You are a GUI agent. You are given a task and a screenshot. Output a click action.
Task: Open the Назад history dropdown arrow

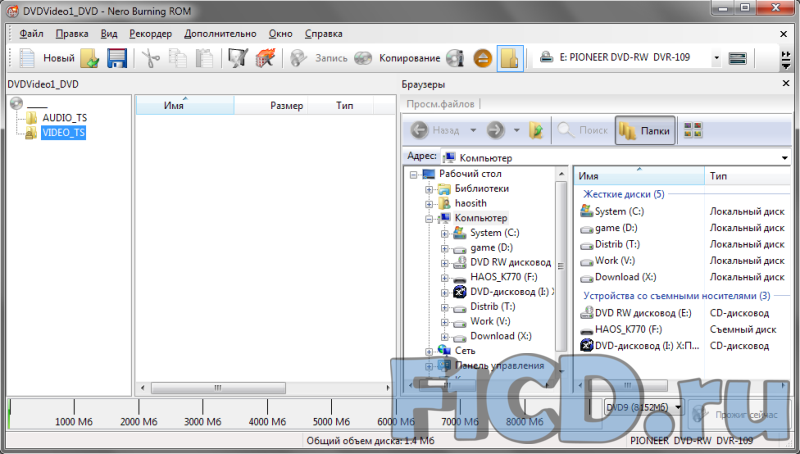pyautogui.click(x=473, y=131)
